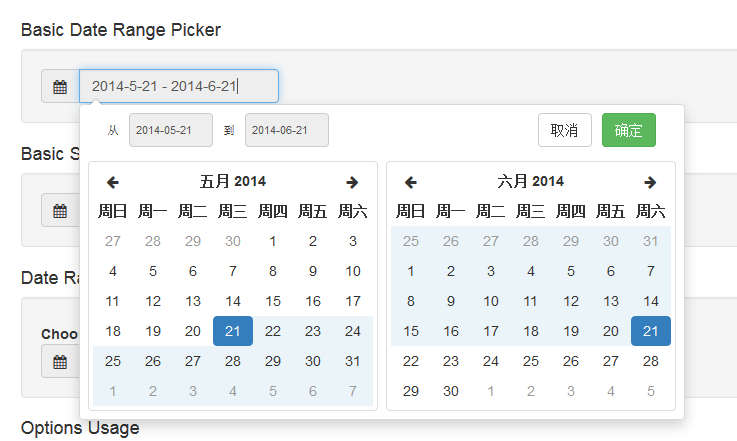Image resolution: width=737 pixels, height=441 pixels.
Task: Click calendar icon beside the date range input
Action: [60, 87]
